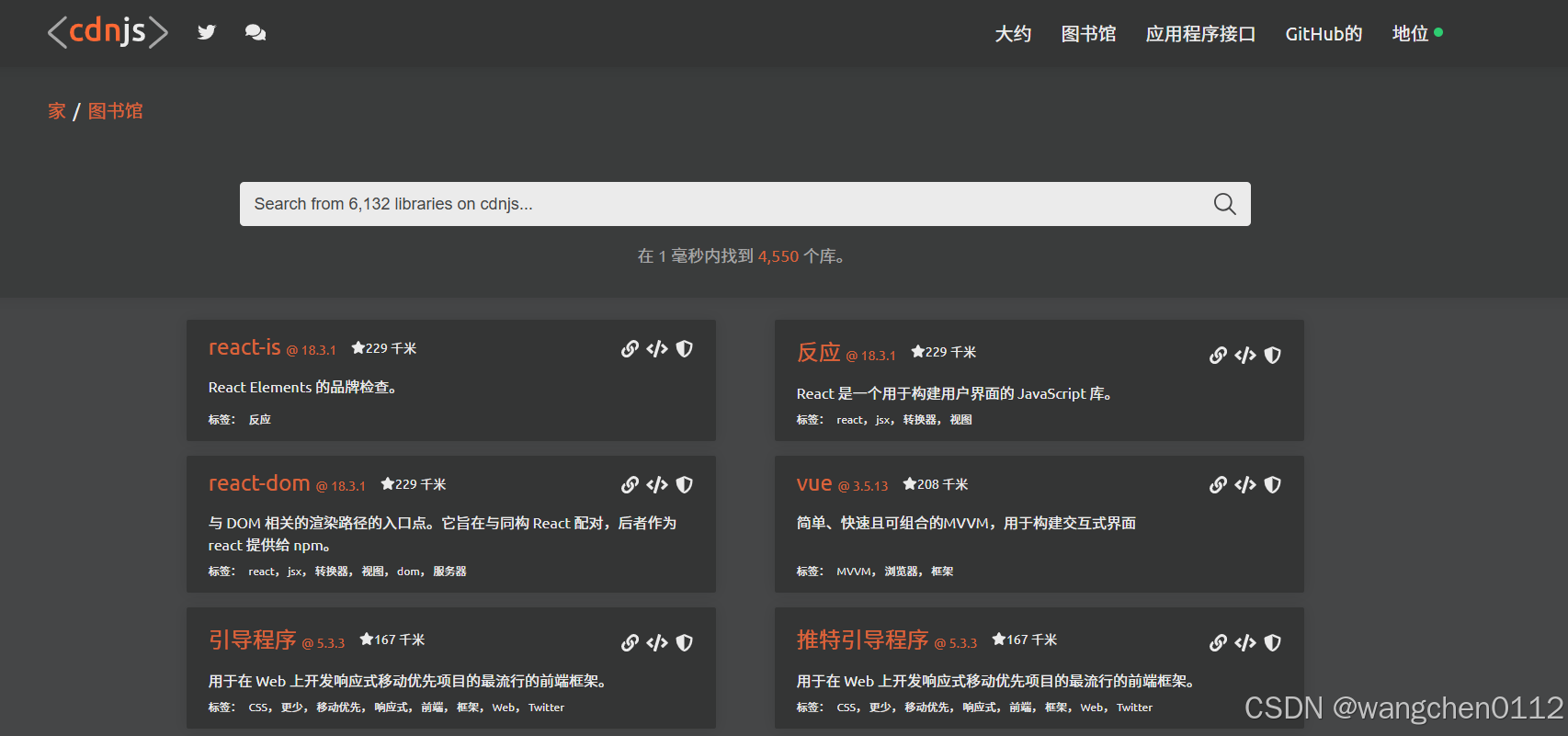Open the 大约 nav menu item
This screenshot has width=1568, height=736.
(x=1013, y=34)
